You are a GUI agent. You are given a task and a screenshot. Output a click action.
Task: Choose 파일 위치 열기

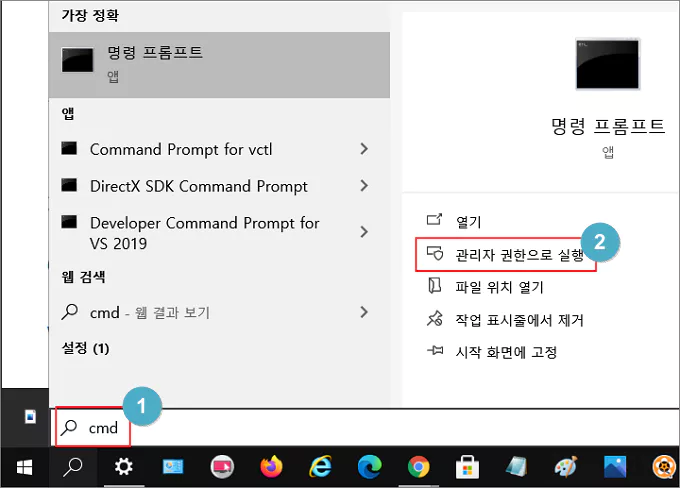[x=486, y=287]
